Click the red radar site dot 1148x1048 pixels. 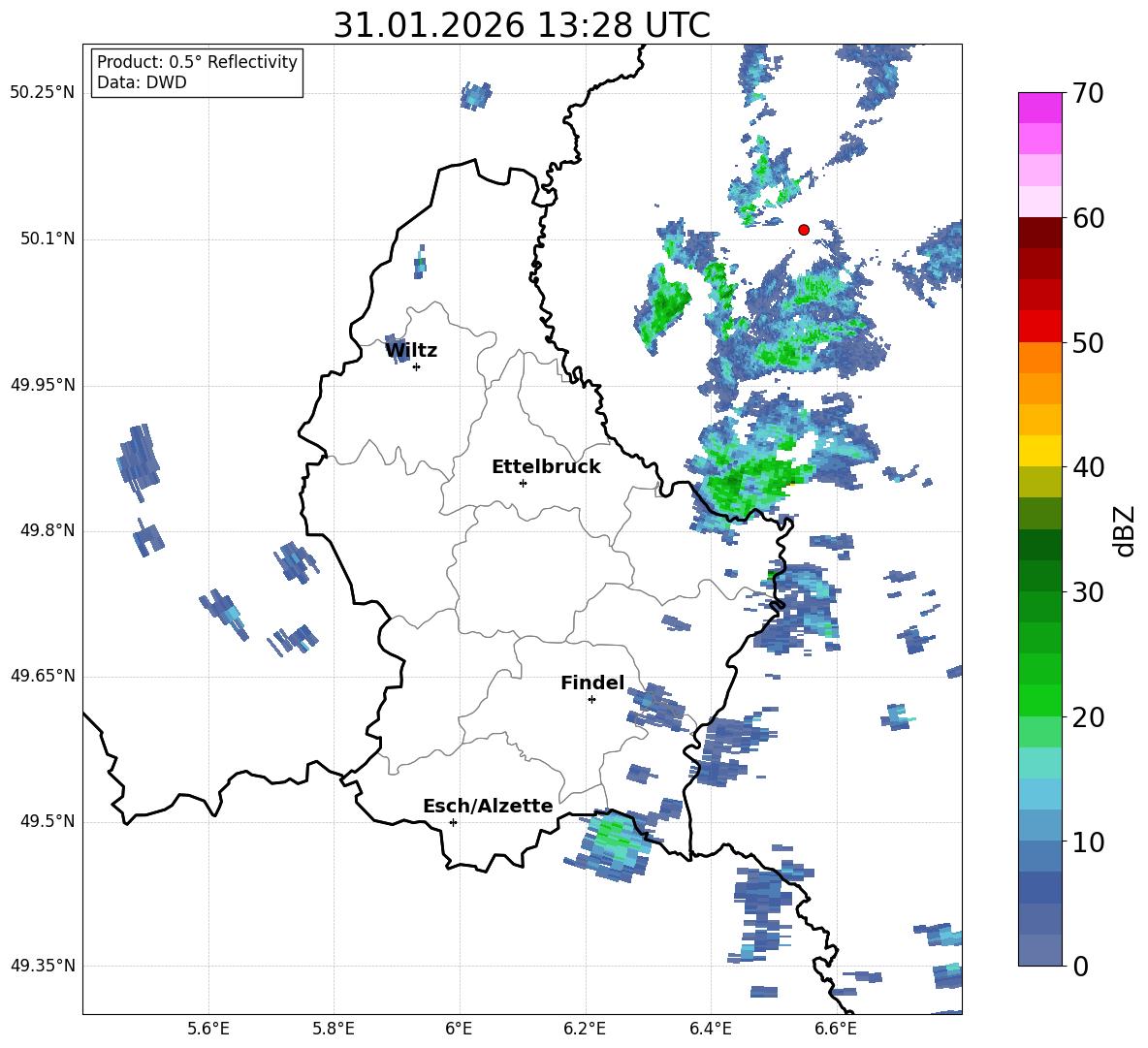(x=804, y=230)
